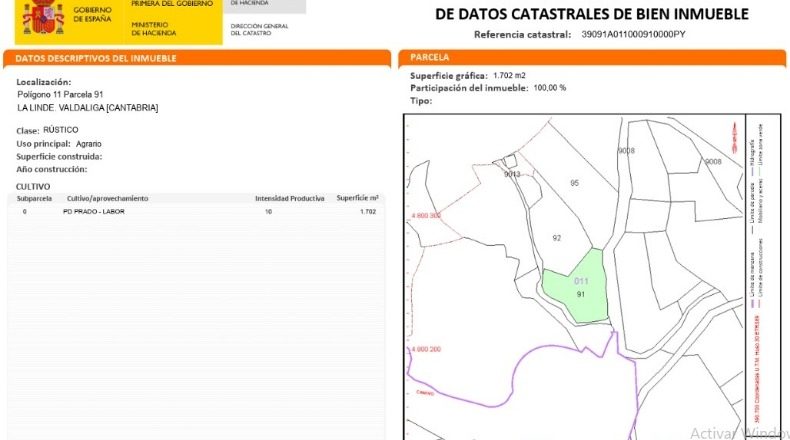Click the Spanish government coat of arms
790x440 pixels.
43,17
